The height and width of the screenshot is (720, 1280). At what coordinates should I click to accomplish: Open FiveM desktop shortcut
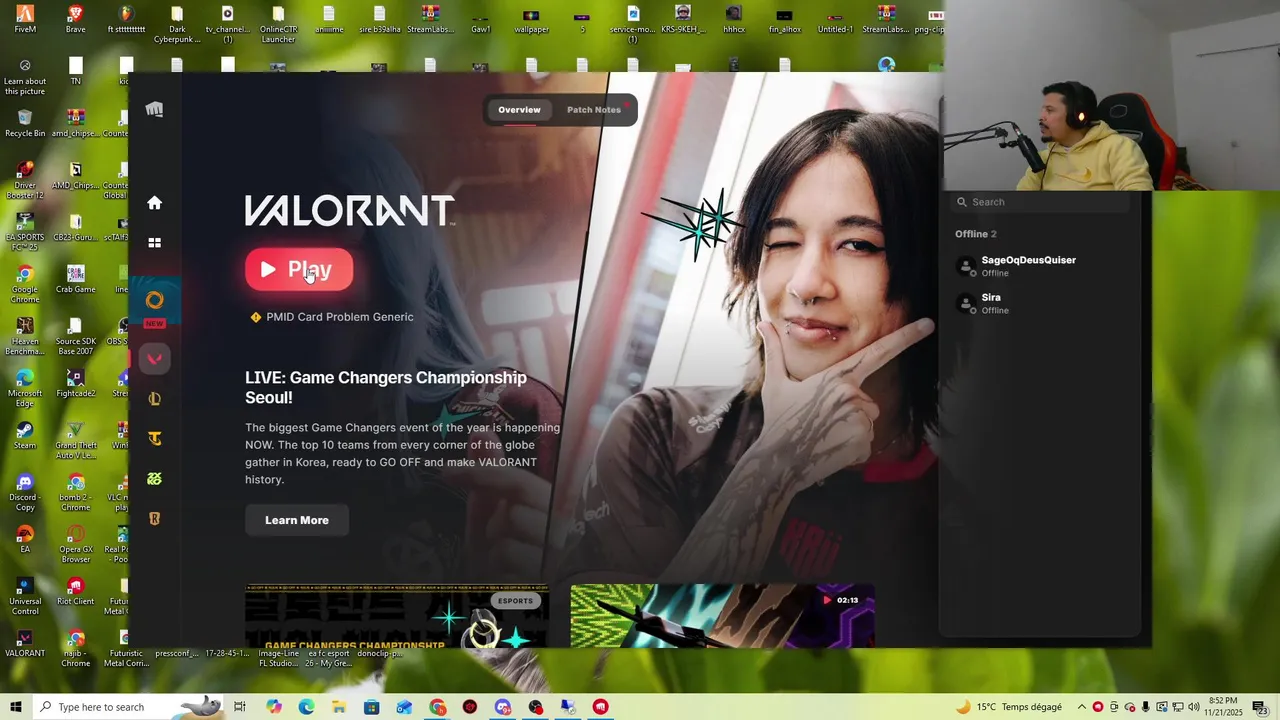coord(25,19)
